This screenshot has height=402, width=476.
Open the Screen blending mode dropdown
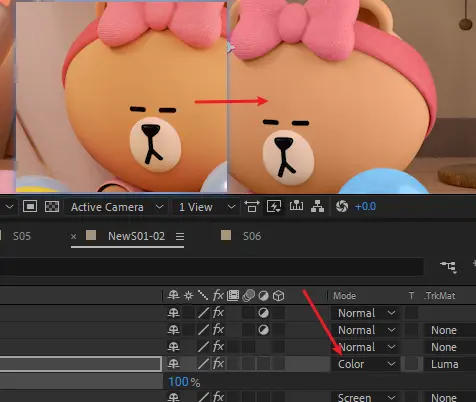pyautogui.click(x=366, y=397)
